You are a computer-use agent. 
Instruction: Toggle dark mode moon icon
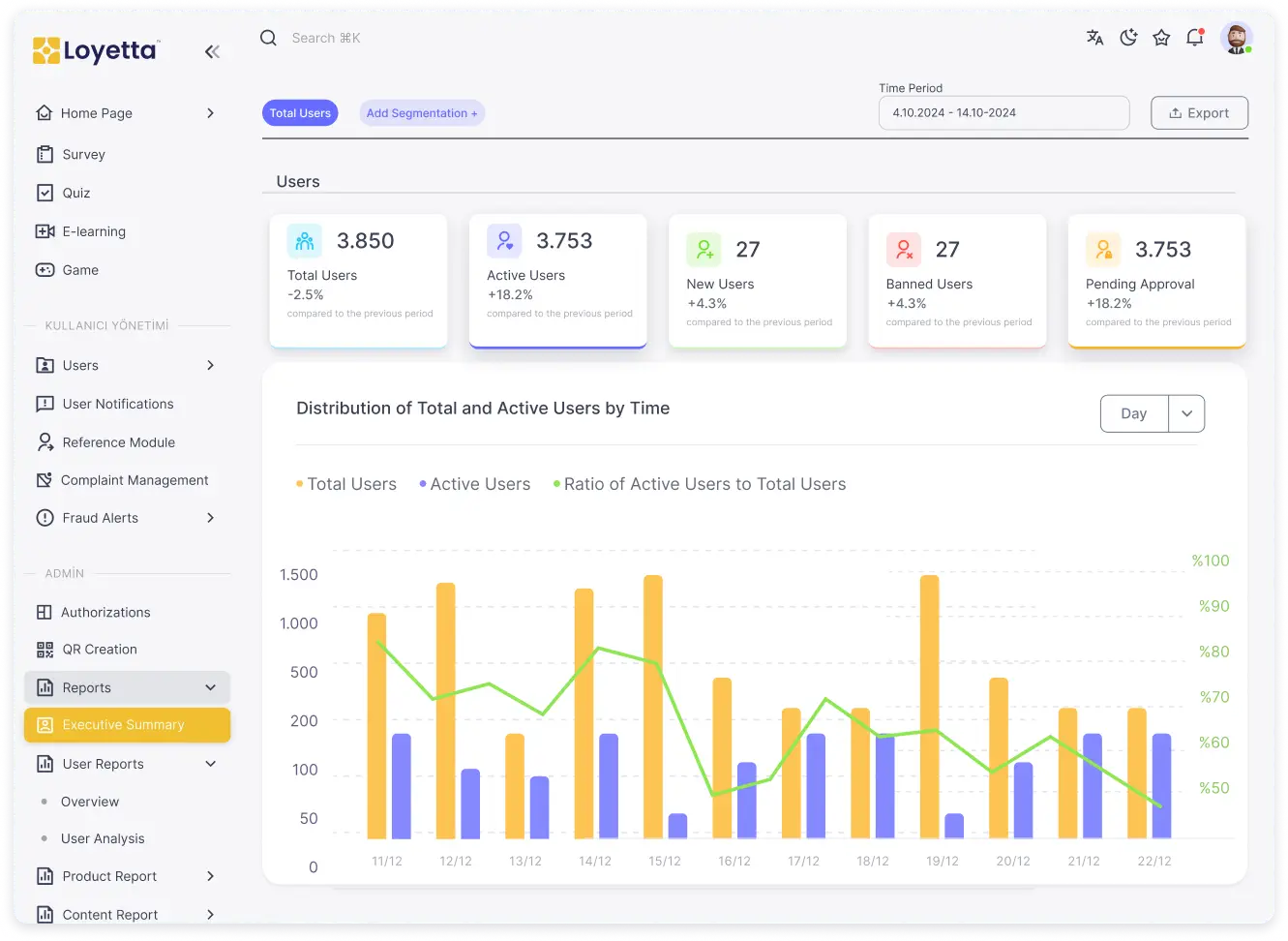[x=1128, y=38]
